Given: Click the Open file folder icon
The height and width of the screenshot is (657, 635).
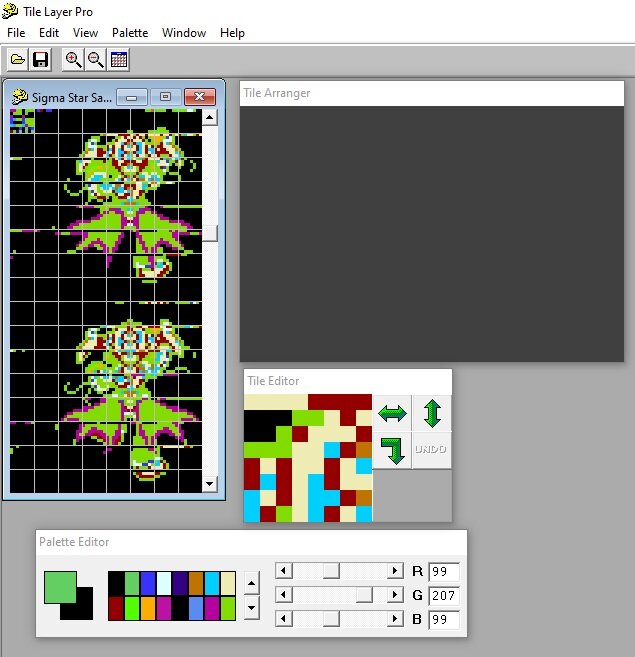Looking at the screenshot, I should tap(18, 59).
